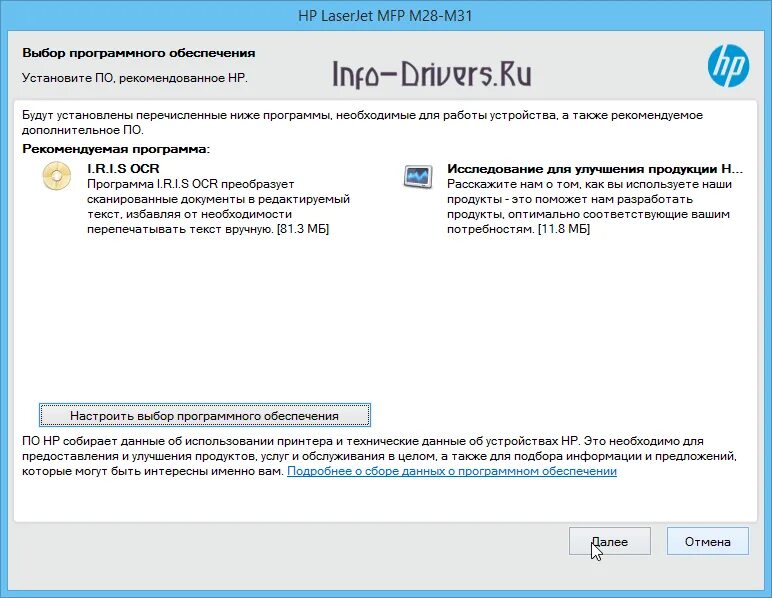
Task: Click the product improvement study monitor icon
Action: tap(418, 177)
